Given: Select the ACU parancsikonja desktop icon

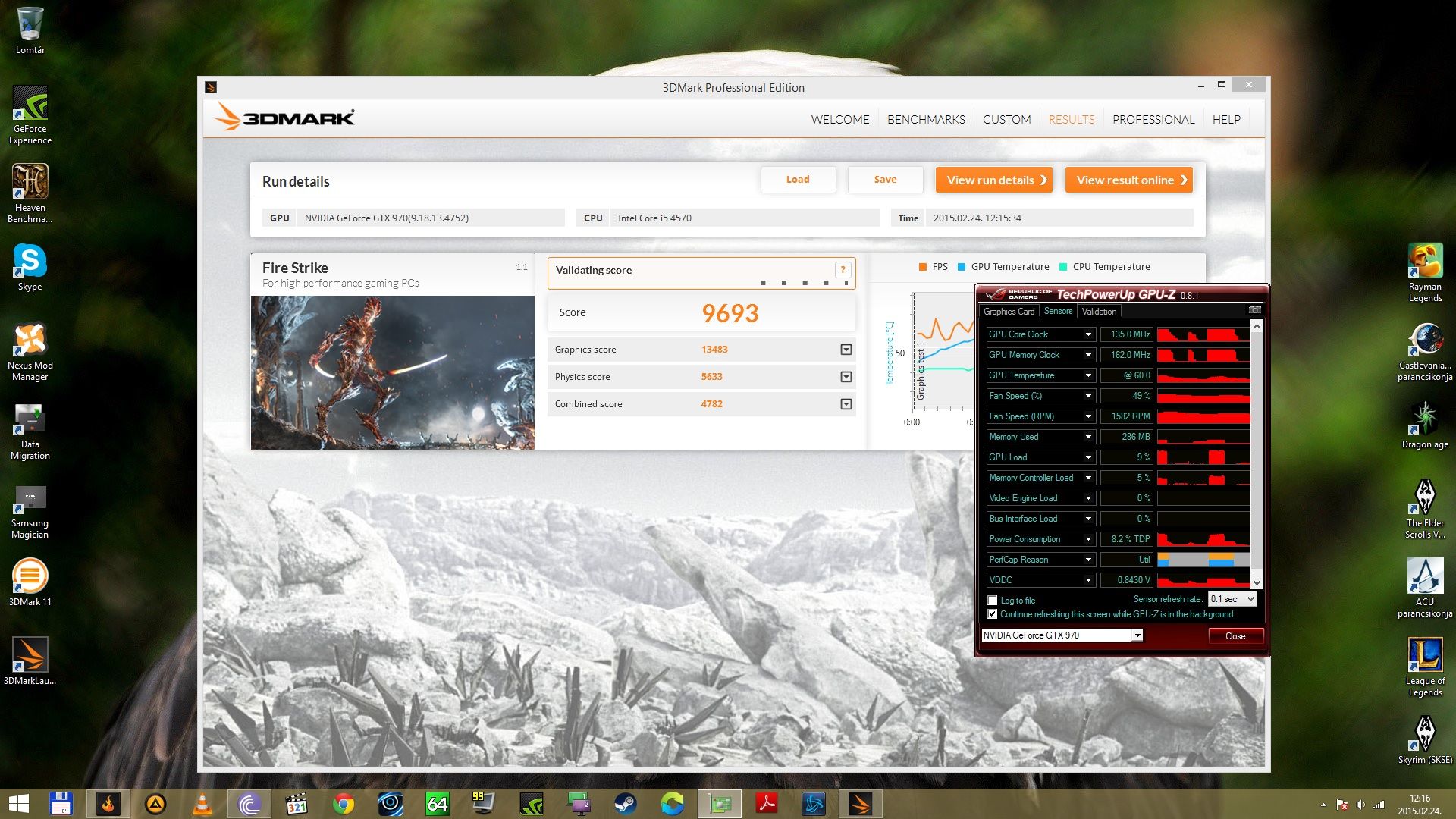Looking at the screenshot, I should point(1425,588).
